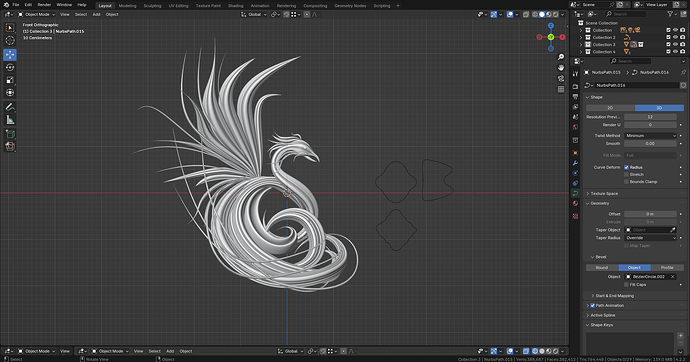Image resolution: width=690 pixels, height=362 pixels.
Task: Switch to the Shading workspace tab
Action: point(235,6)
